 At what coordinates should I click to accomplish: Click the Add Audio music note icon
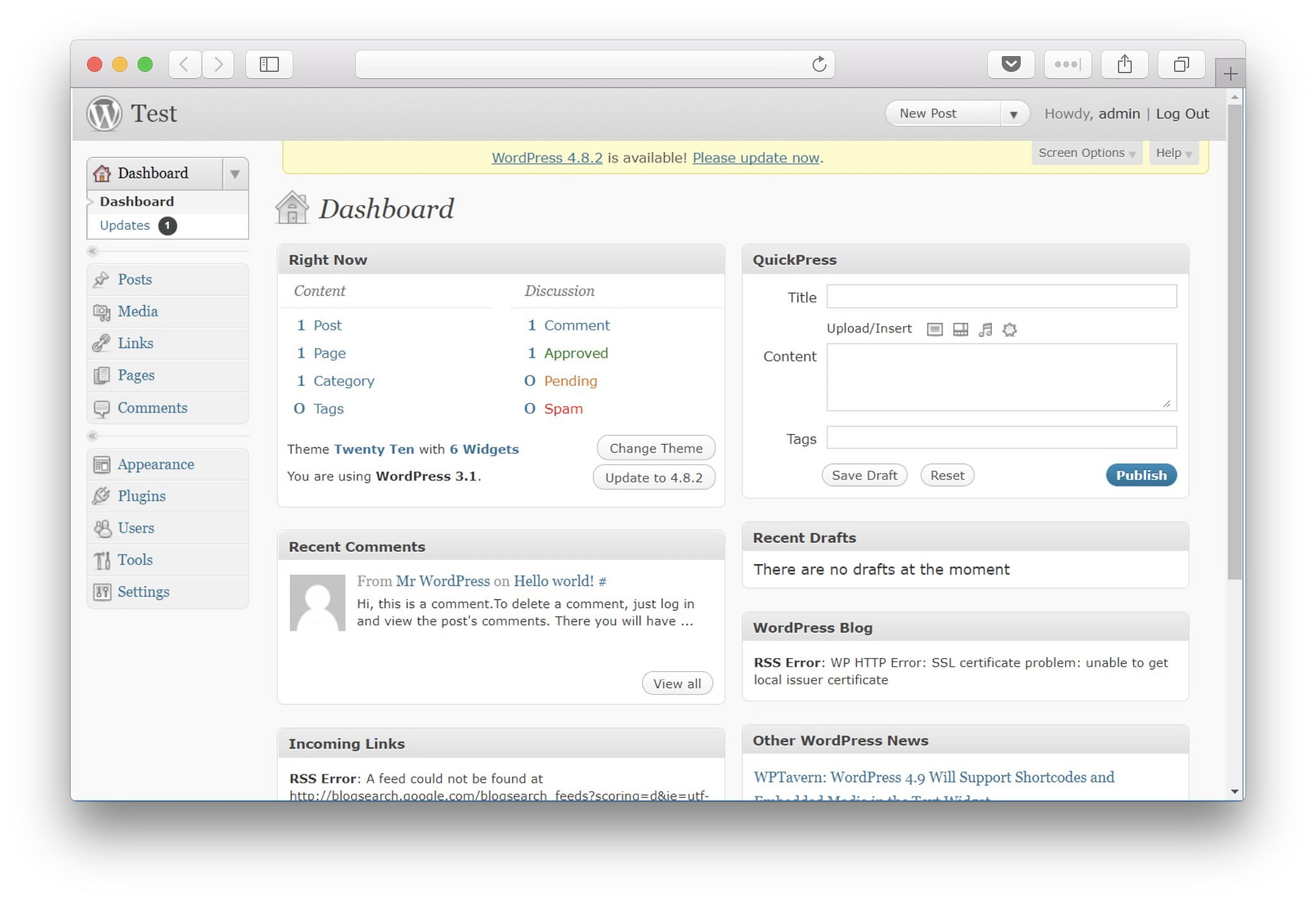click(x=985, y=330)
